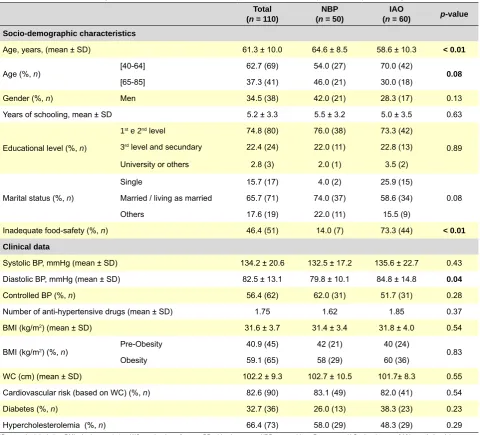Select the 'Clinical data' section header

(26, 247)
